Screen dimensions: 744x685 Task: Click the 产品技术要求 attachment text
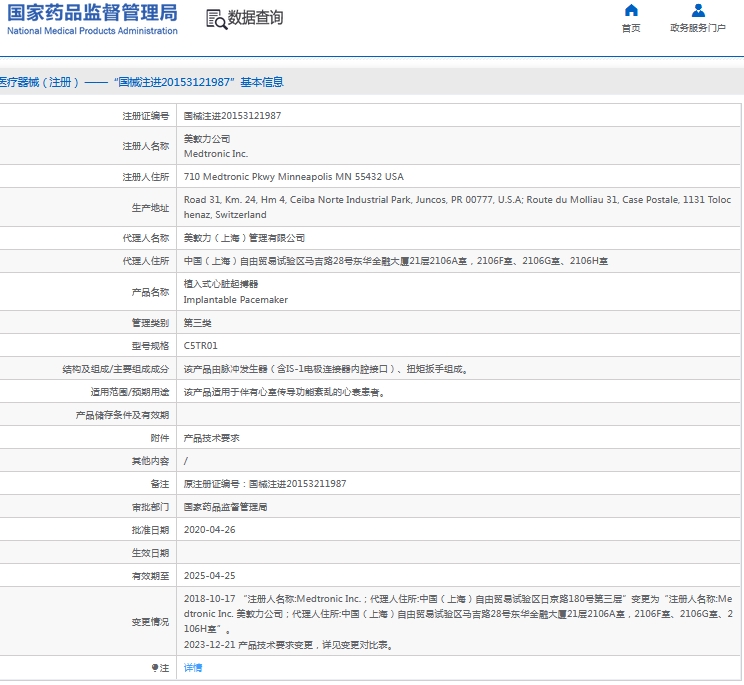[211, 438]
